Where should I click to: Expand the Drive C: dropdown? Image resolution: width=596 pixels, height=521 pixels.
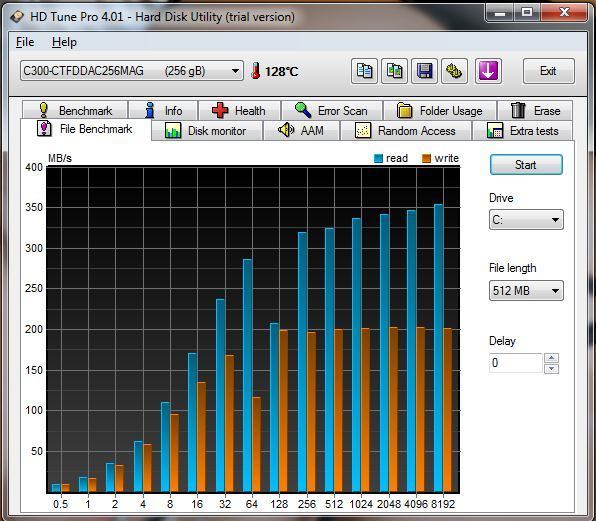pyautogui.click(x=526, y=220)
